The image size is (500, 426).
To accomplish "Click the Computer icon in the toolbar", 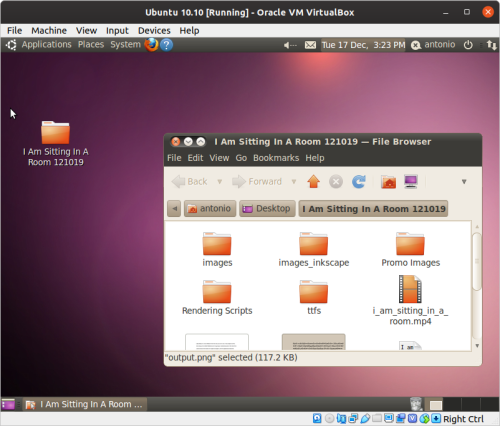I will [x=411, y=182].
